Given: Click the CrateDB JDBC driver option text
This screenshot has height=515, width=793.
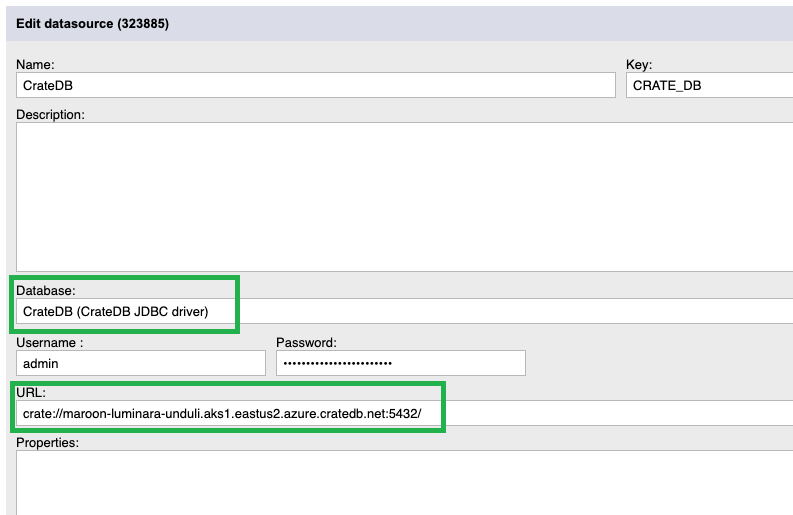Looking at the screenshot, I should 143,312.
